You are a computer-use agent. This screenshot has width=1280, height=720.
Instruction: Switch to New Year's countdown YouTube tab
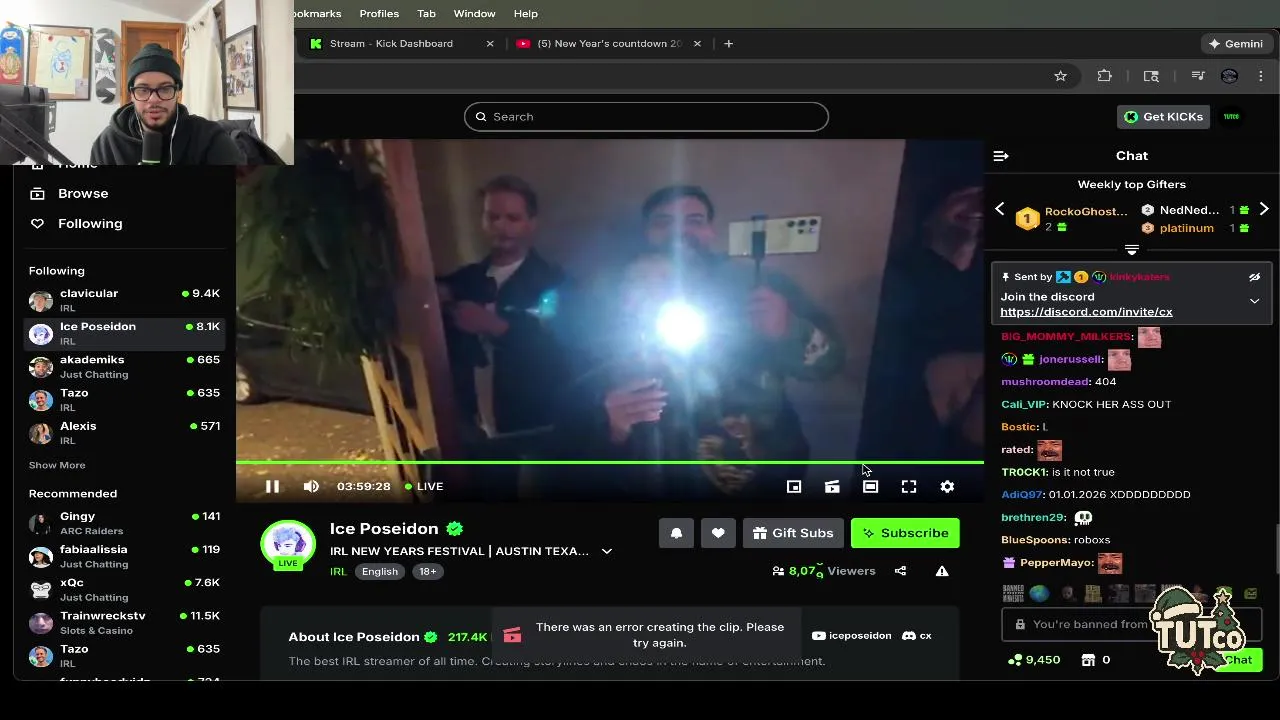(x=609, y=44)
